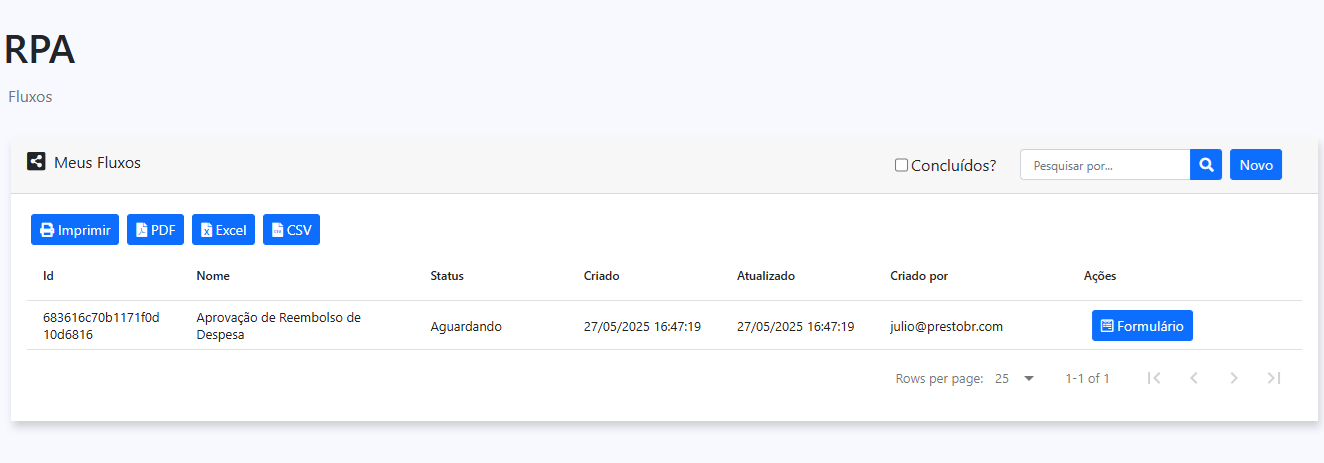Open the Formulário for the reimbursement flow
Viewport: 1324px width, 463px height.
click(1142, 326)
